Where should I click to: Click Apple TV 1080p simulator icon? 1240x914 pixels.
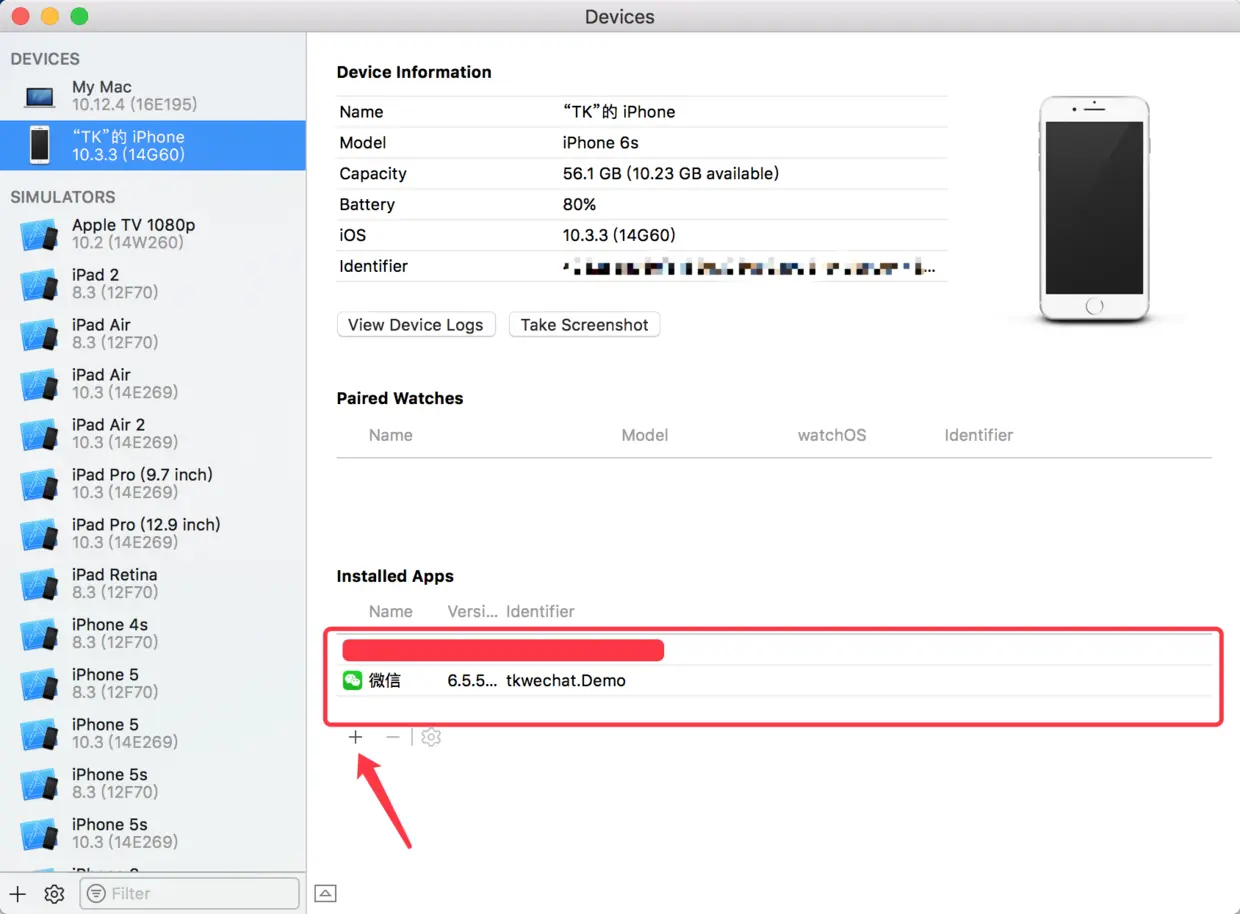pos(39,234)
